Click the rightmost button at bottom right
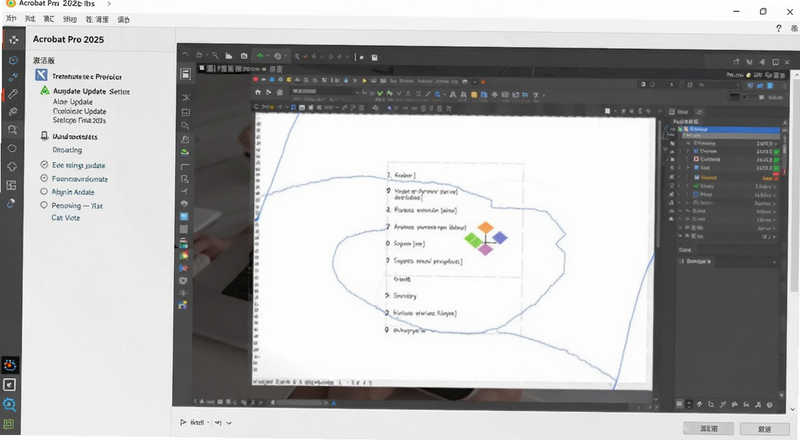The image size is (800, 440). click(x=764, y=429)
